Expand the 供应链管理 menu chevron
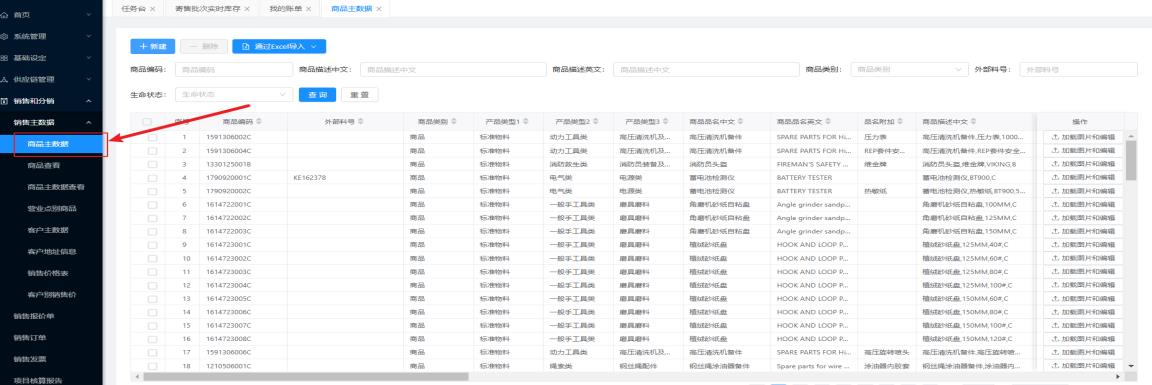 pos(88,79)
